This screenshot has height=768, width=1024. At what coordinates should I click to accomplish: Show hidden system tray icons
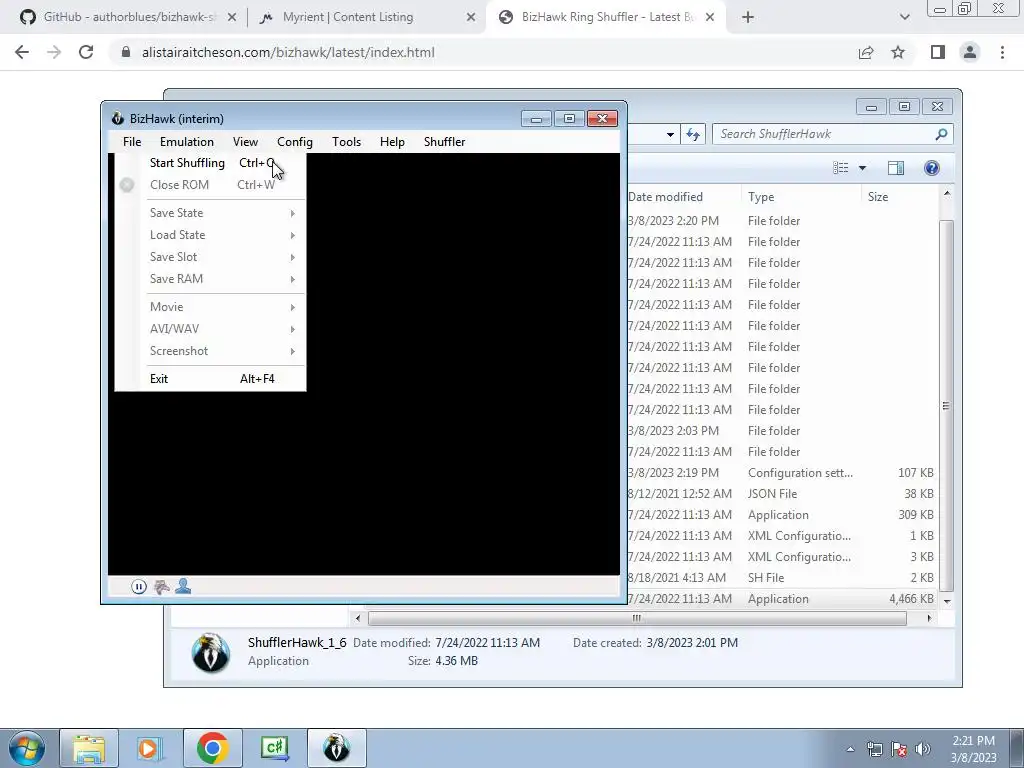[850, 750]
